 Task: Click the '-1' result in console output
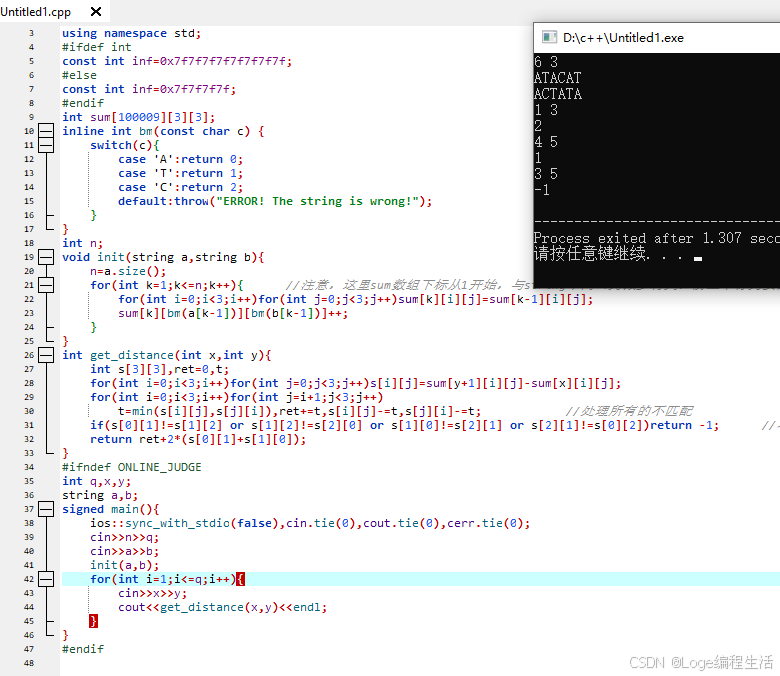pyautogui.click(x=542, y=190)
